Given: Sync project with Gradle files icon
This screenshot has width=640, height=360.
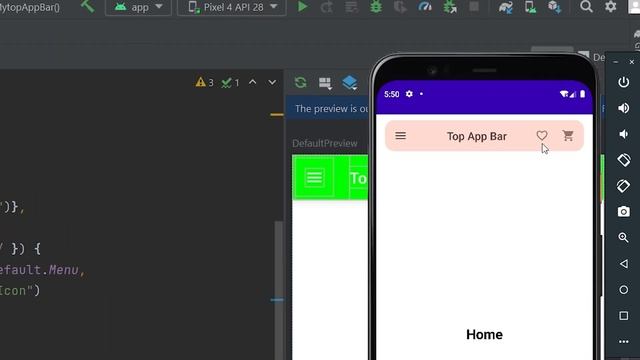Looking at the screenshot, I should coord(505,7).
